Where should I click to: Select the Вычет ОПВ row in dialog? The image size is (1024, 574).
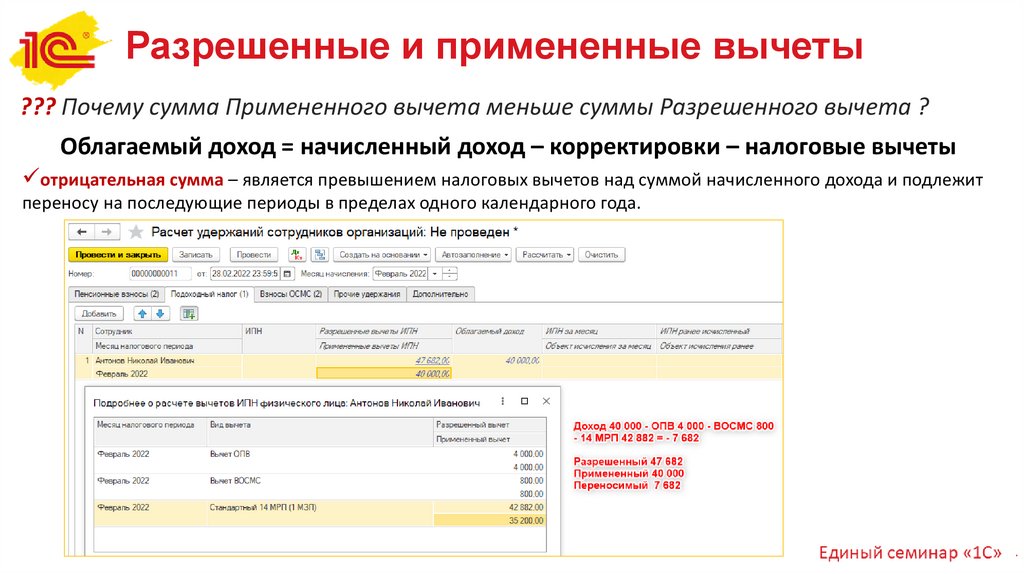pos(320,460)
